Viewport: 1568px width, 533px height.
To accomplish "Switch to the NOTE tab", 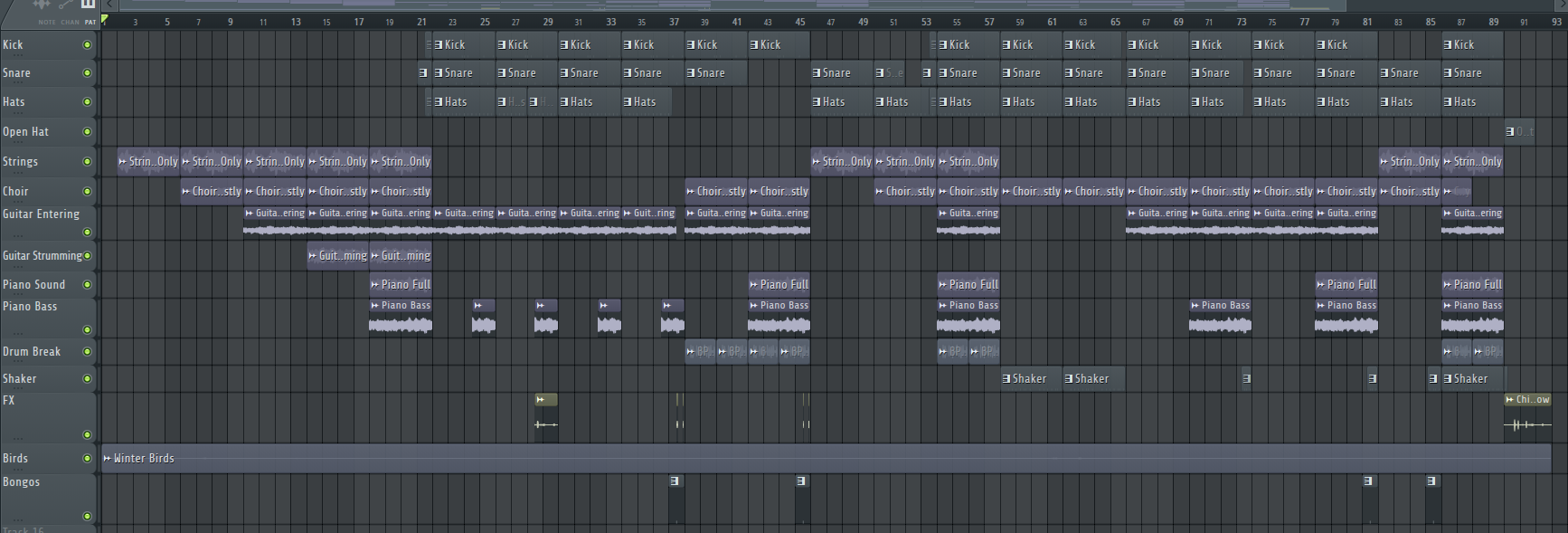I will point(46,22).
